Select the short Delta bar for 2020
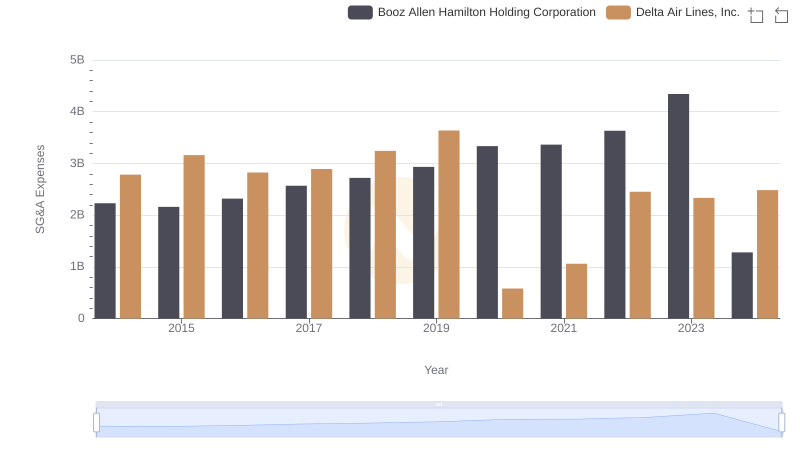The width and height of the screenshot is (800, 461). click(513, 303)
